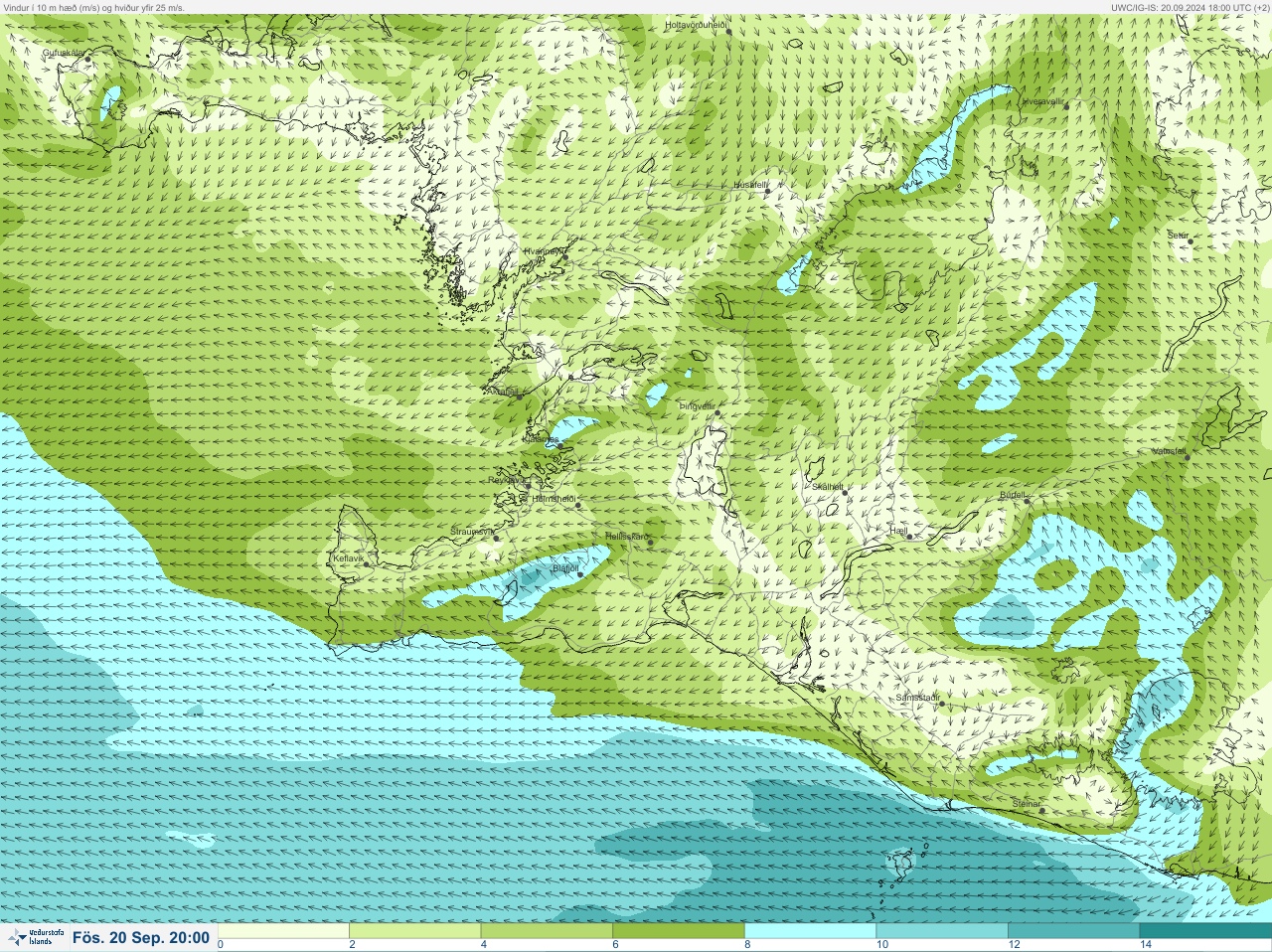Click the Sámsstaðir station label

917,698
